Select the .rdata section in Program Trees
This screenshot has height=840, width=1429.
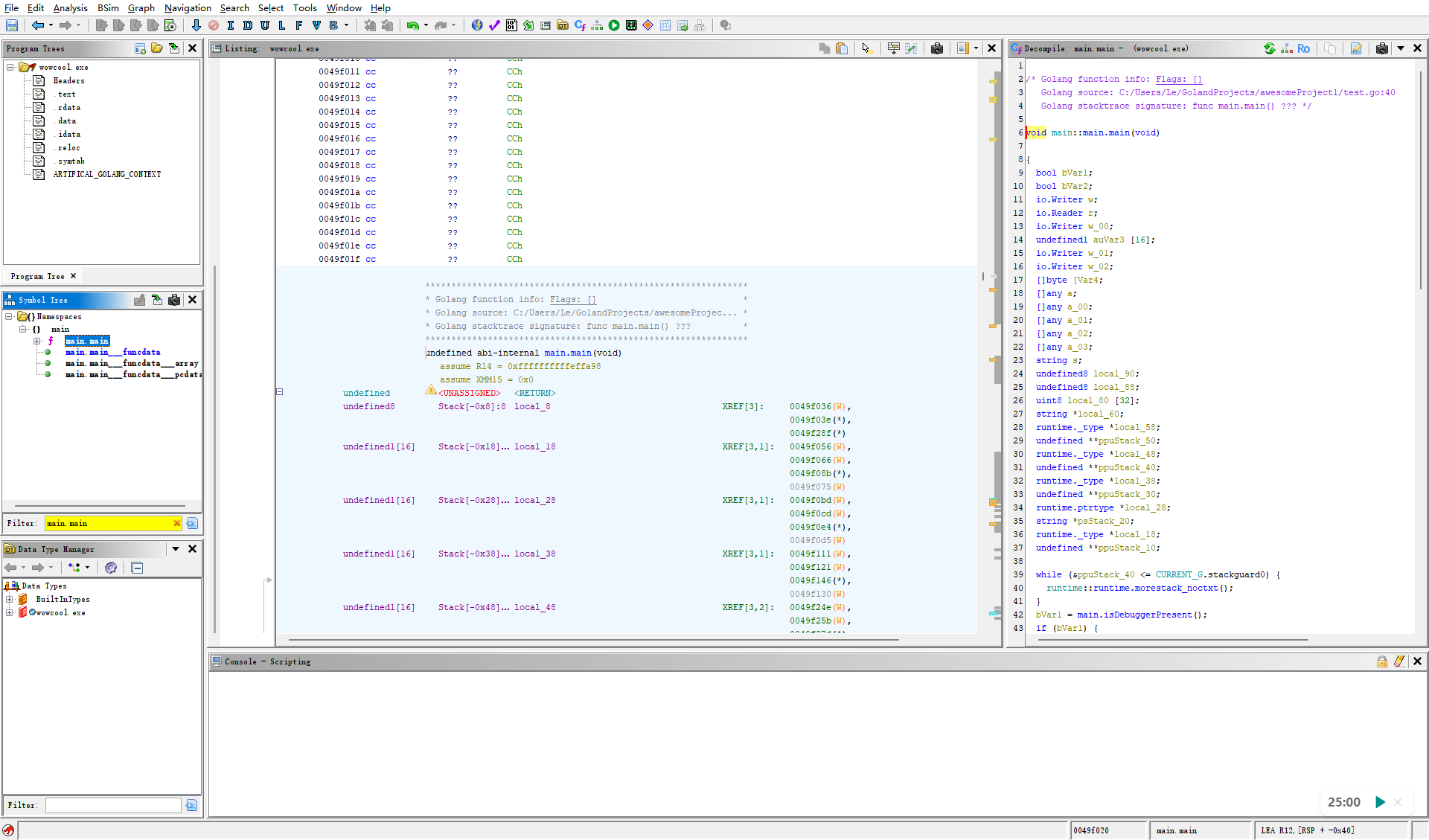click(68, 107)
